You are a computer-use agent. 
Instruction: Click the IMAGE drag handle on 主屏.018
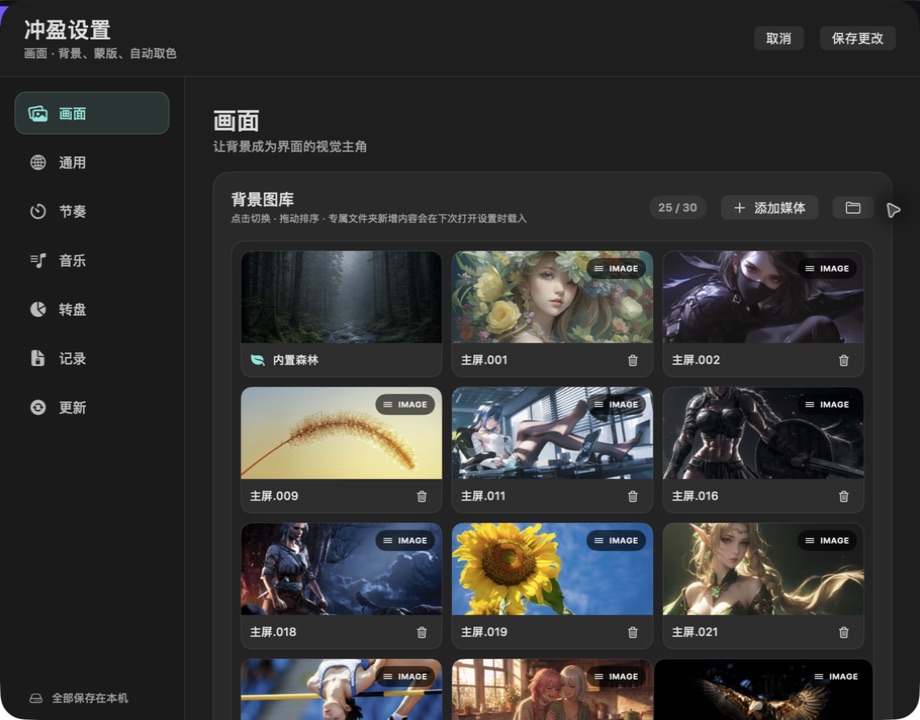click(405, 540)
